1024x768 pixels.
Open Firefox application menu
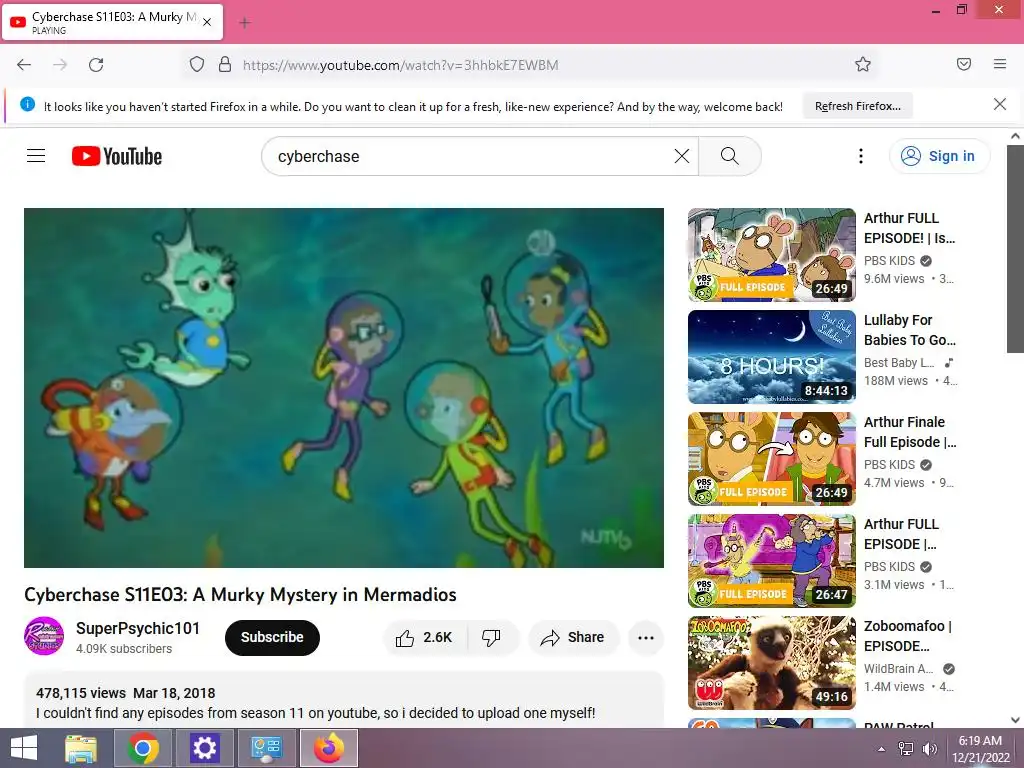pyautogui.click(x=999, y=64)
